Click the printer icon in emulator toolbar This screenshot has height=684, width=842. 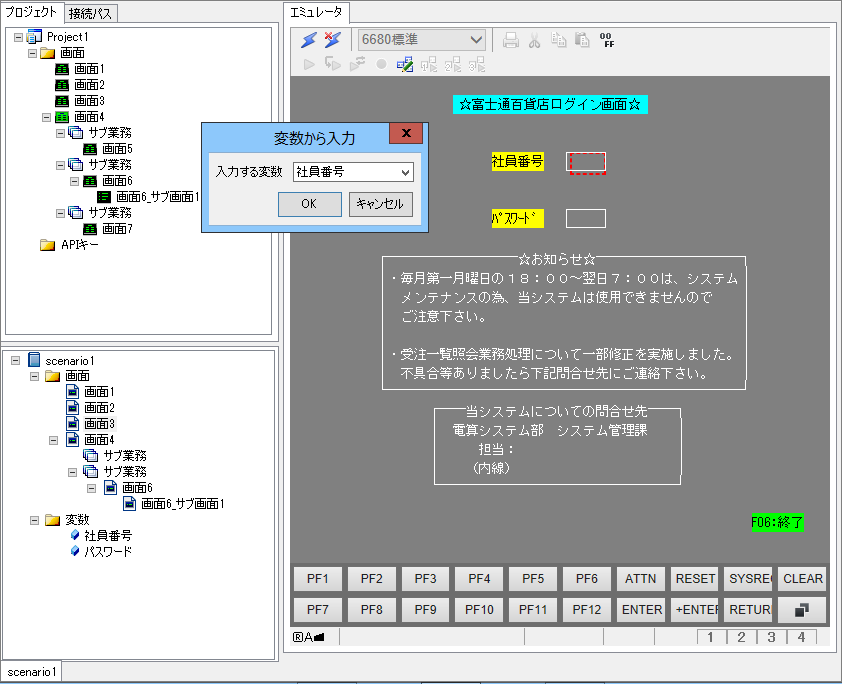coord(511,41)
